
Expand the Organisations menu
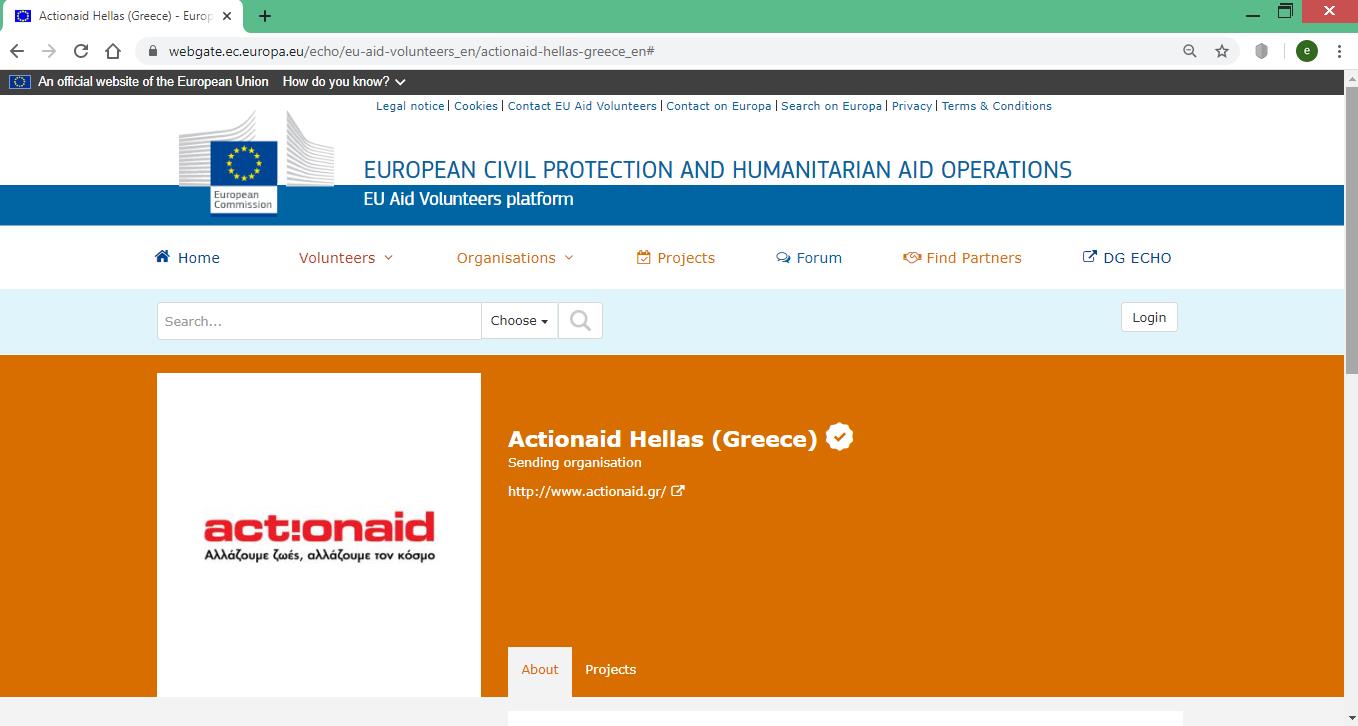pos(515,258)
